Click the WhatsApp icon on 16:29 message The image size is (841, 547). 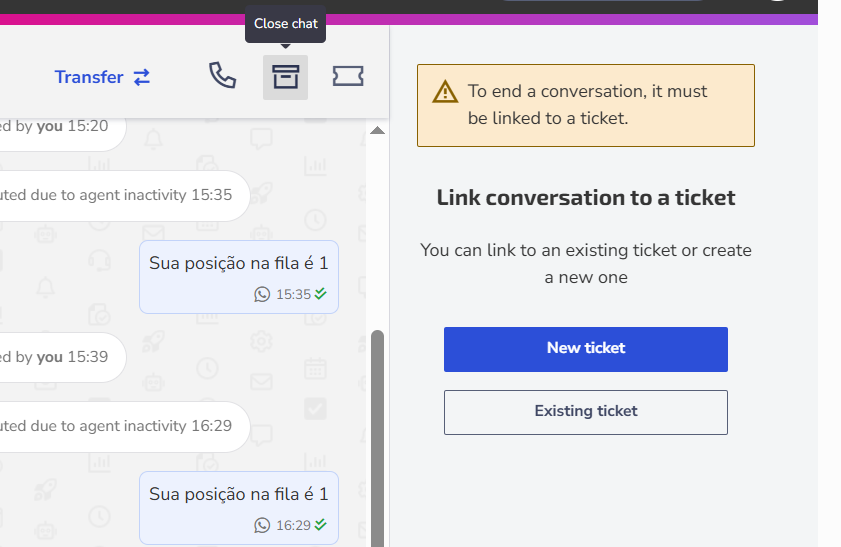pos(262,525)
